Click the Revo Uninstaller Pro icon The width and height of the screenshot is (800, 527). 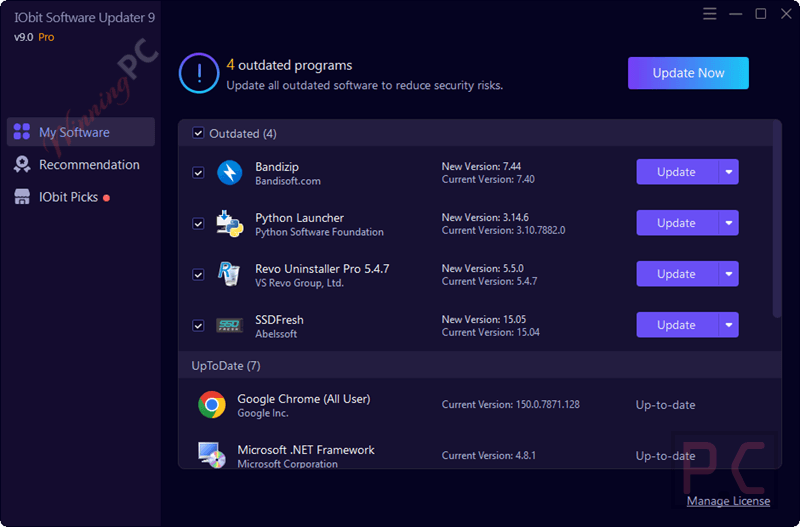229,274
